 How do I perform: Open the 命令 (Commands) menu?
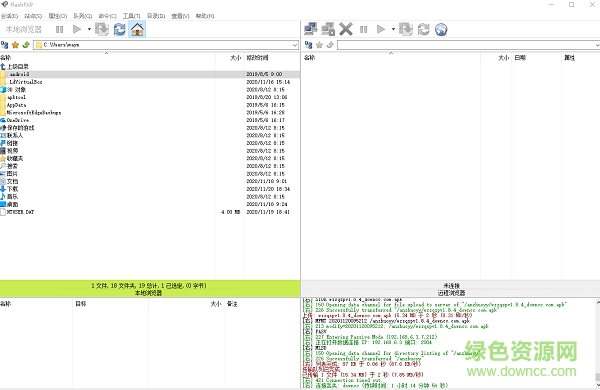pyautogui.click(x=107, y=16)
